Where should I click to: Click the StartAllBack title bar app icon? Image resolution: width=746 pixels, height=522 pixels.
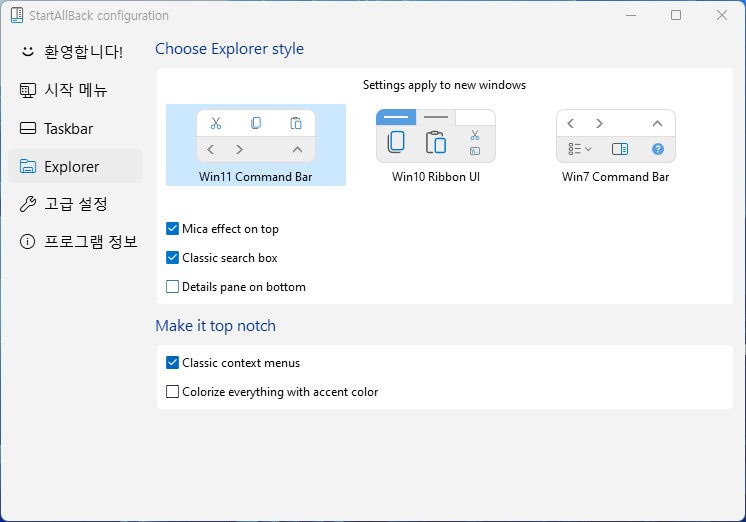(x=17, y=15)
